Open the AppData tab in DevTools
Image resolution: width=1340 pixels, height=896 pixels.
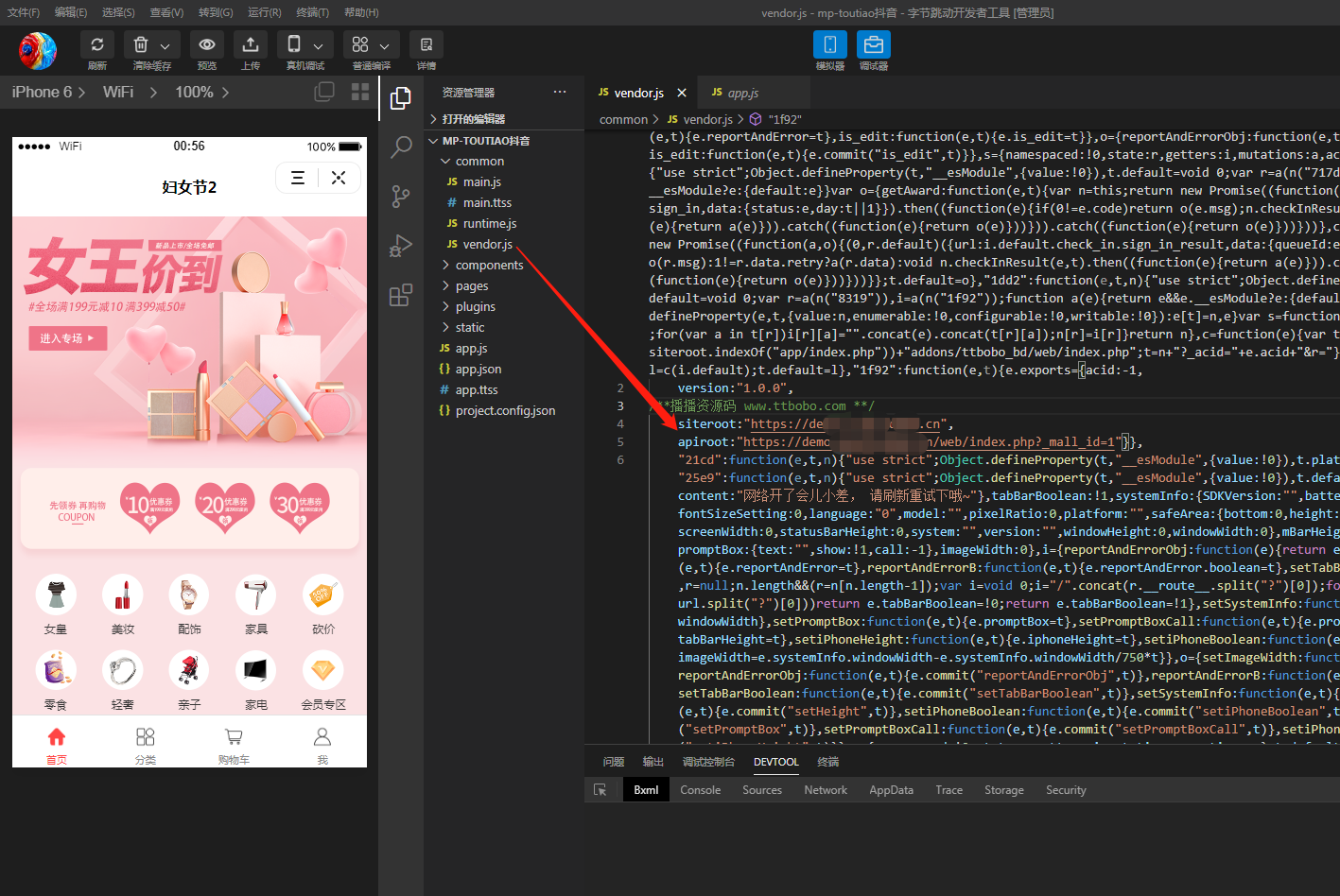892,790
